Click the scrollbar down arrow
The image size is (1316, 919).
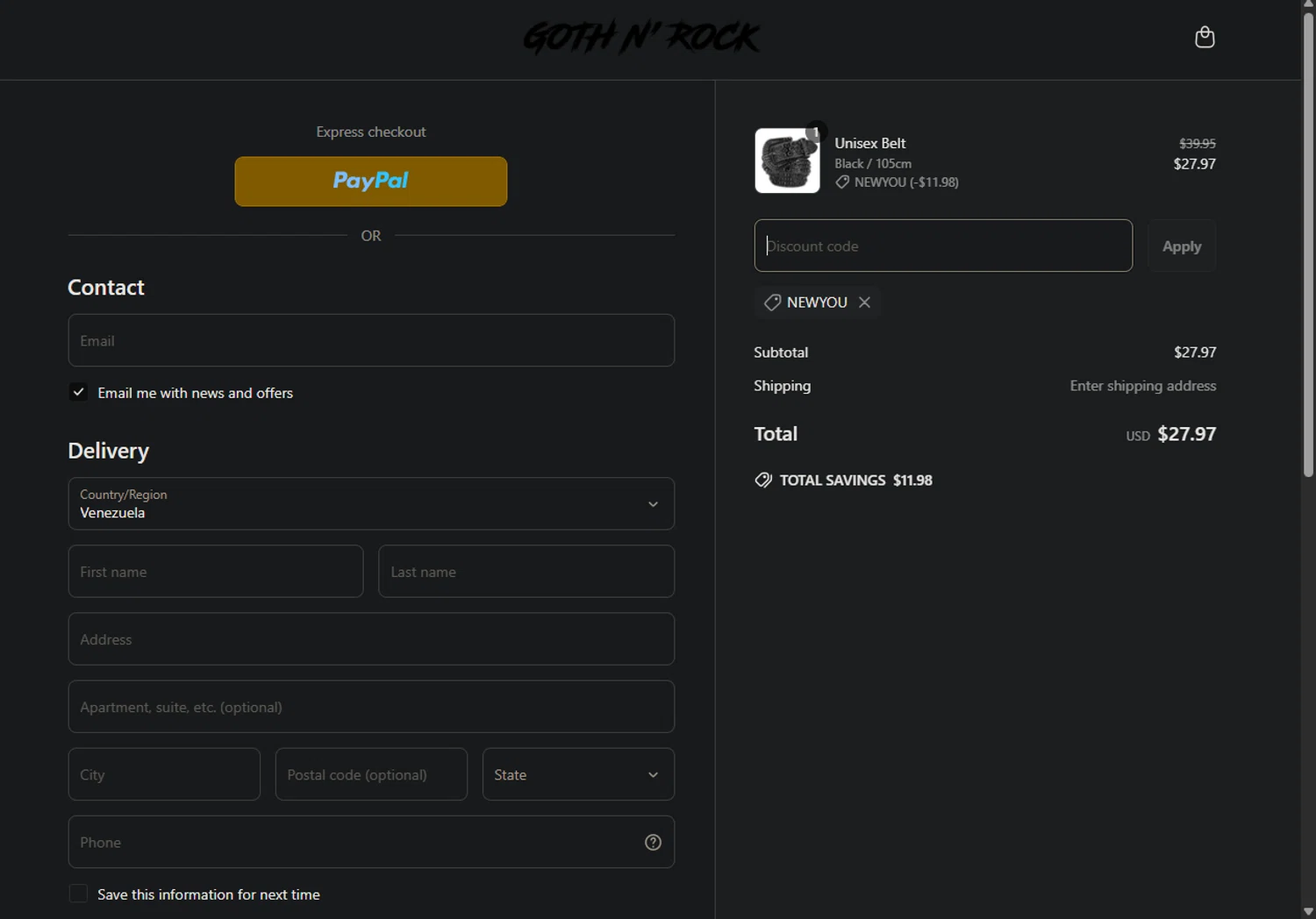pos(1308,912)
